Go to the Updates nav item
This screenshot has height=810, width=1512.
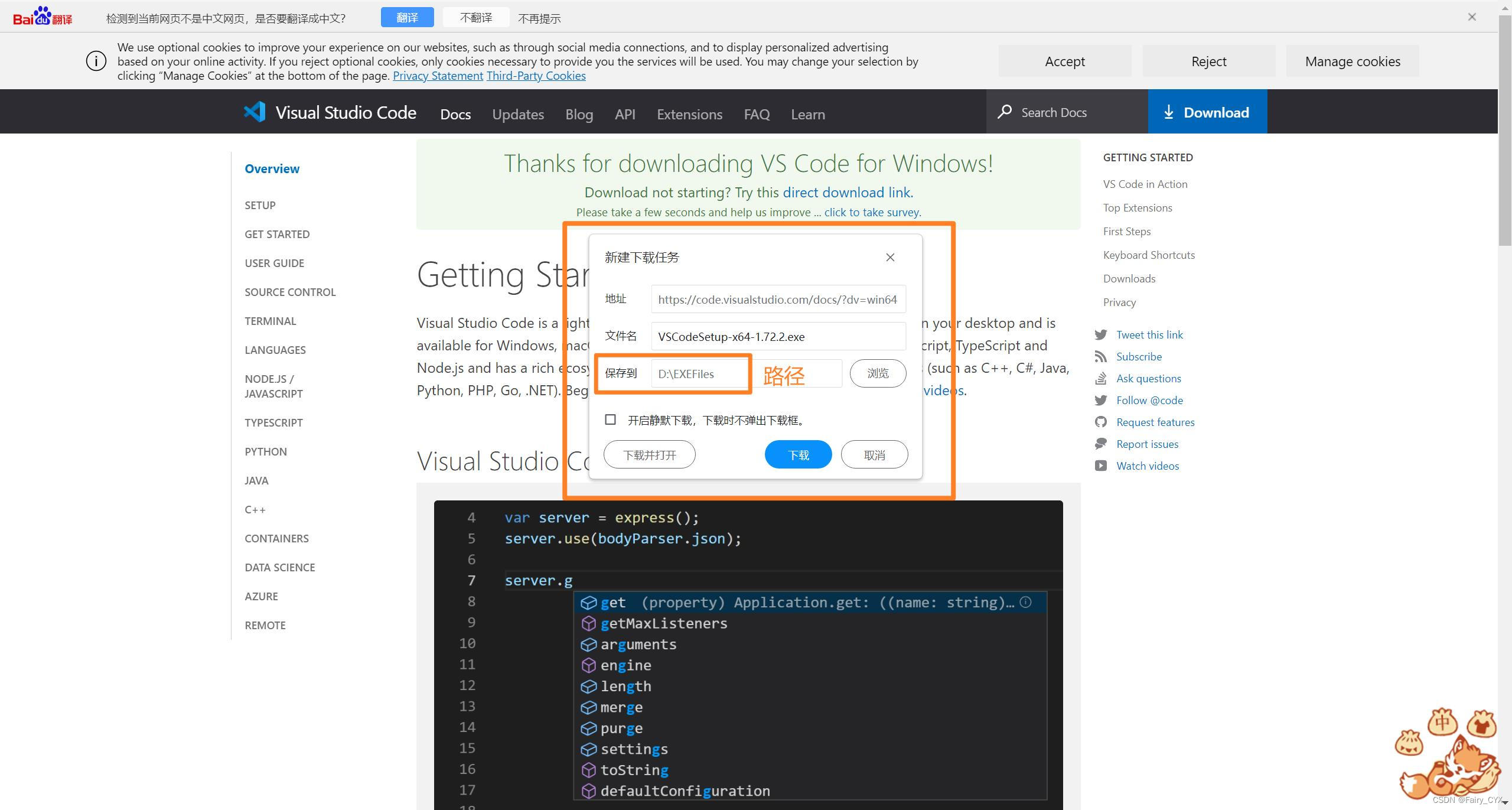(518, 114)
